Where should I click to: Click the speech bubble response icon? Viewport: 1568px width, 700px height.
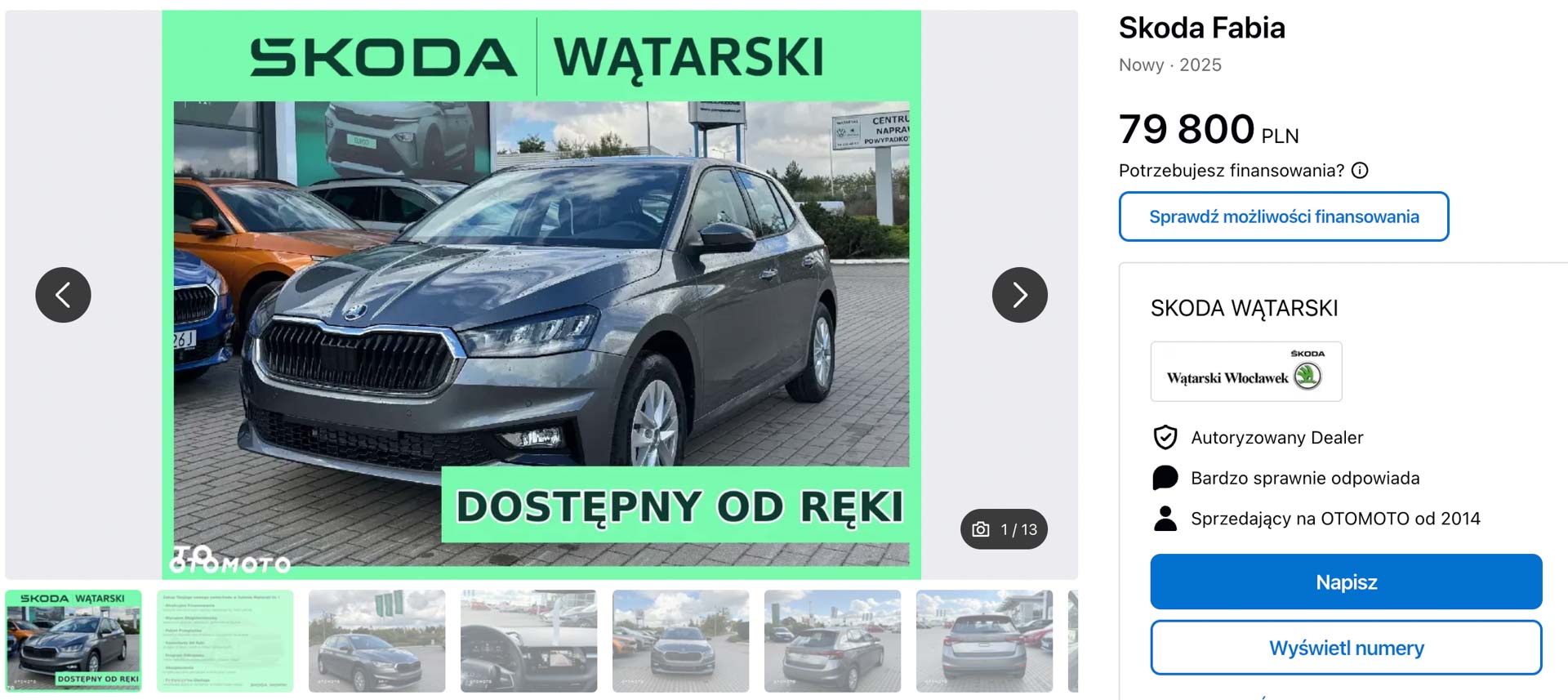(x=1165, y=478)
